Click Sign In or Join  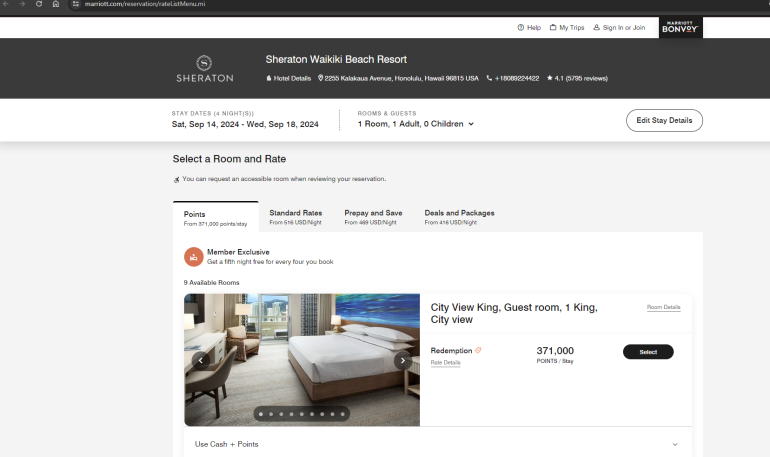[619, 28]
